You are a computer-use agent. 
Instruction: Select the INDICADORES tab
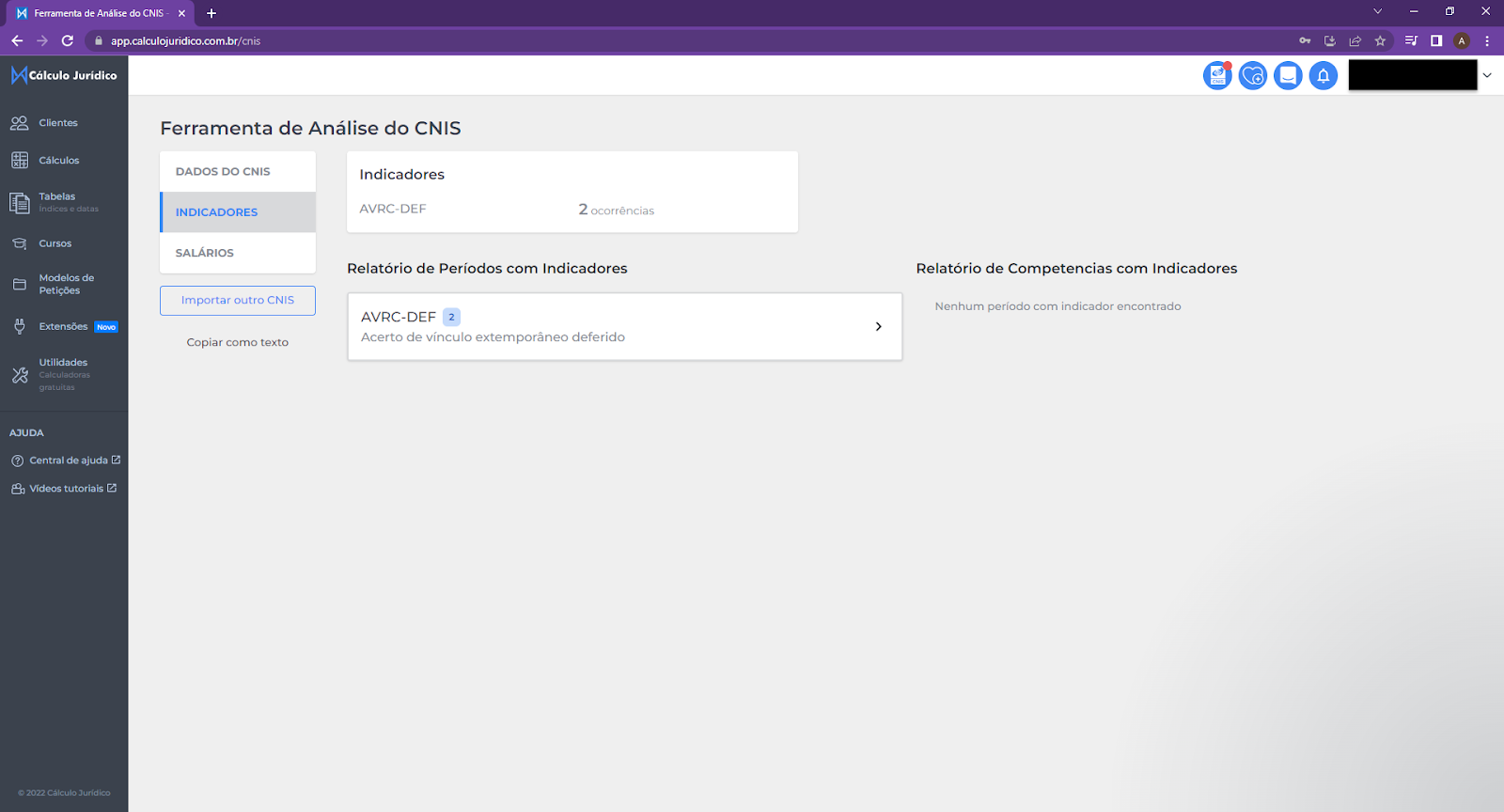[x=238, y=212]
